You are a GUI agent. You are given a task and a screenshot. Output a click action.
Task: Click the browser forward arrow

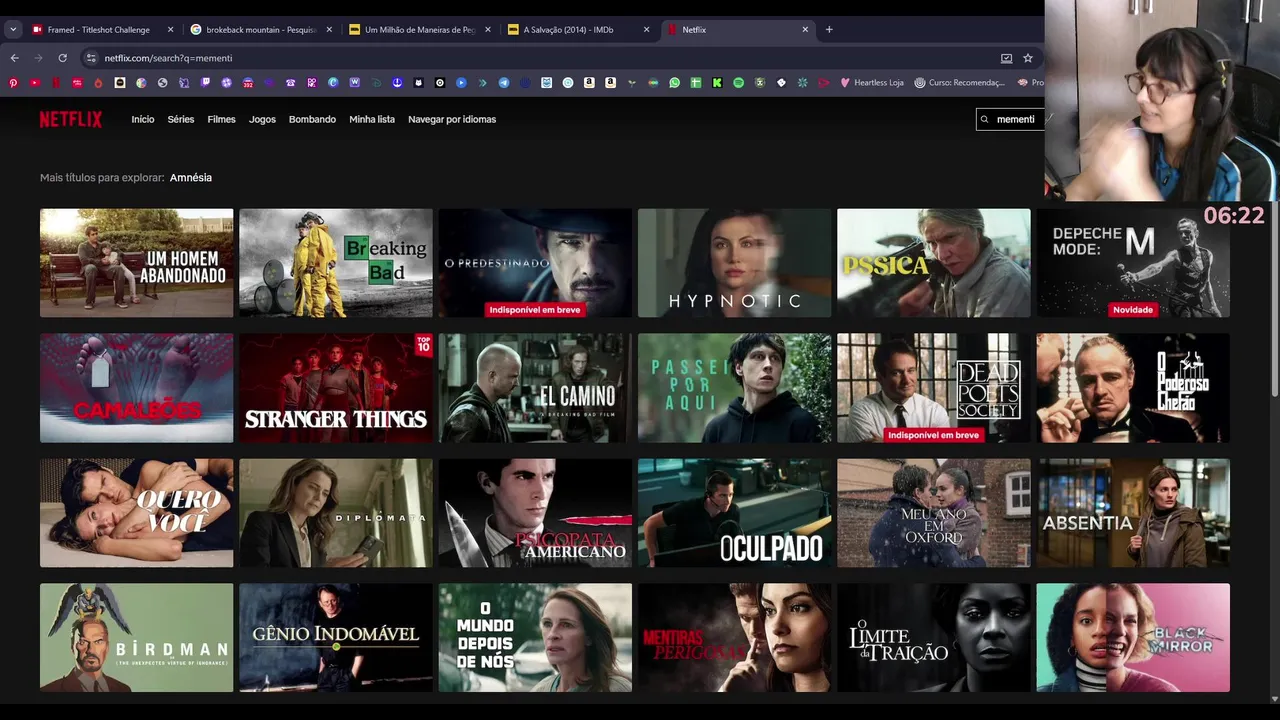[38, 58]
